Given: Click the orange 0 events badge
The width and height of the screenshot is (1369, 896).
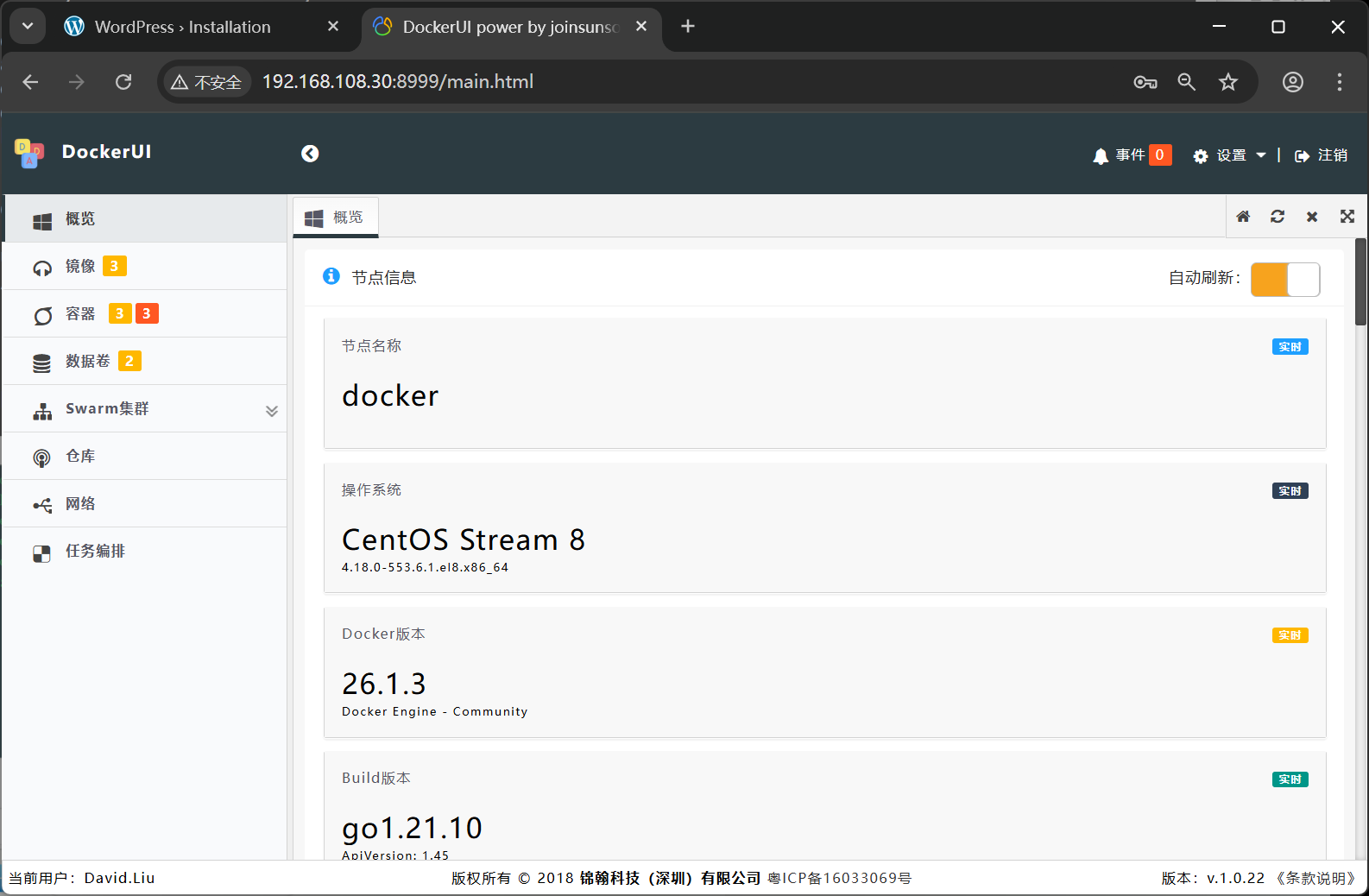Looking at the screenshot, I should pyautogui.click(x=1160, y=155).
